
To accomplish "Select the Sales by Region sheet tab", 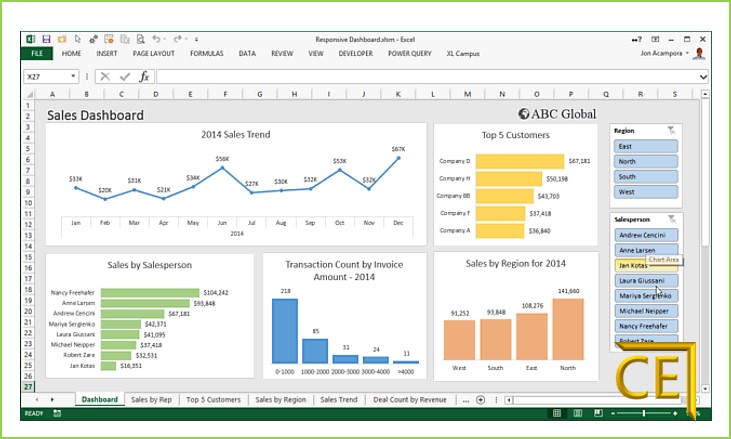I will tap(281, 399).
